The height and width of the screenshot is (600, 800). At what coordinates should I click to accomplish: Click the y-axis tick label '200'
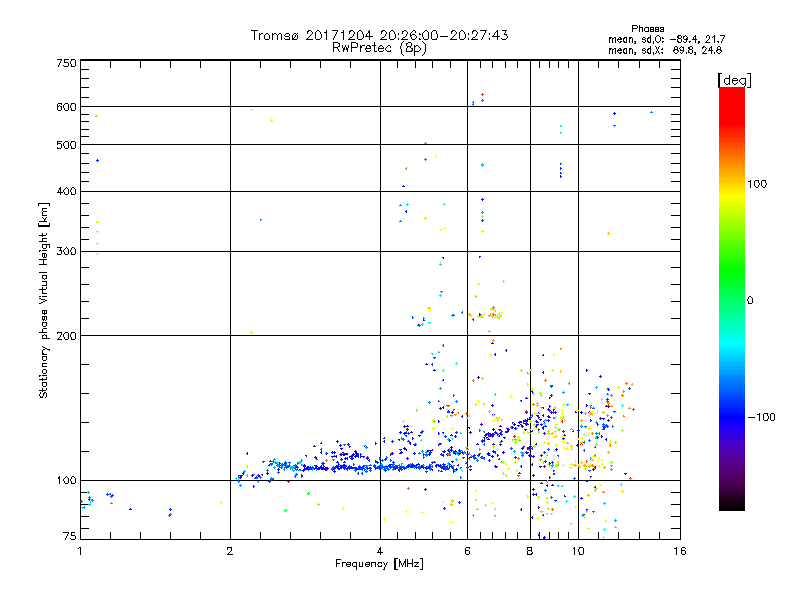pyautogui.click(x=66, y=336)
